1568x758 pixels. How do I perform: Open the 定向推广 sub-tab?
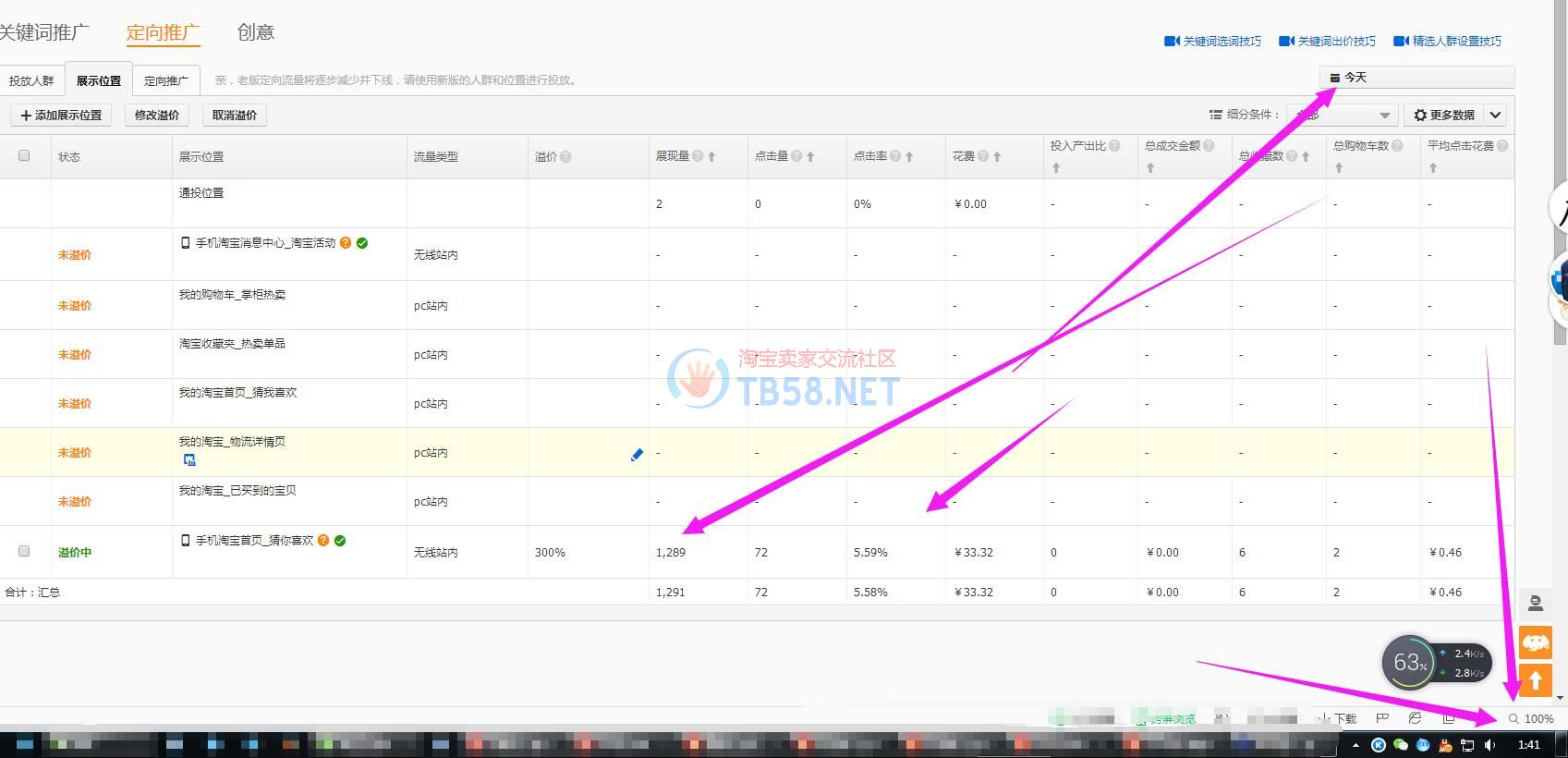[x=165, y=80]
